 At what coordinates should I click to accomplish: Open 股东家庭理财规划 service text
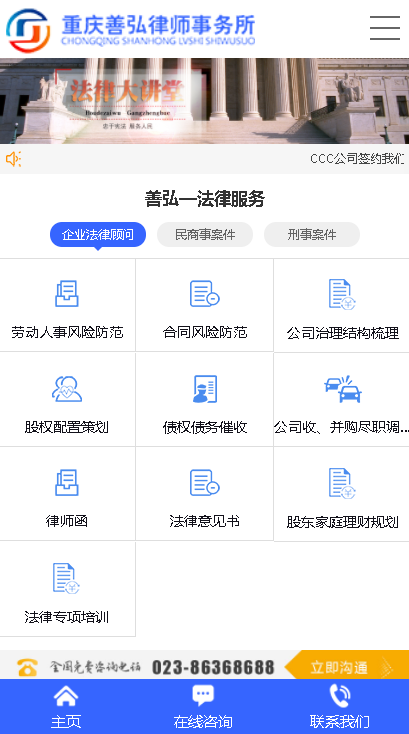[343, 522]
